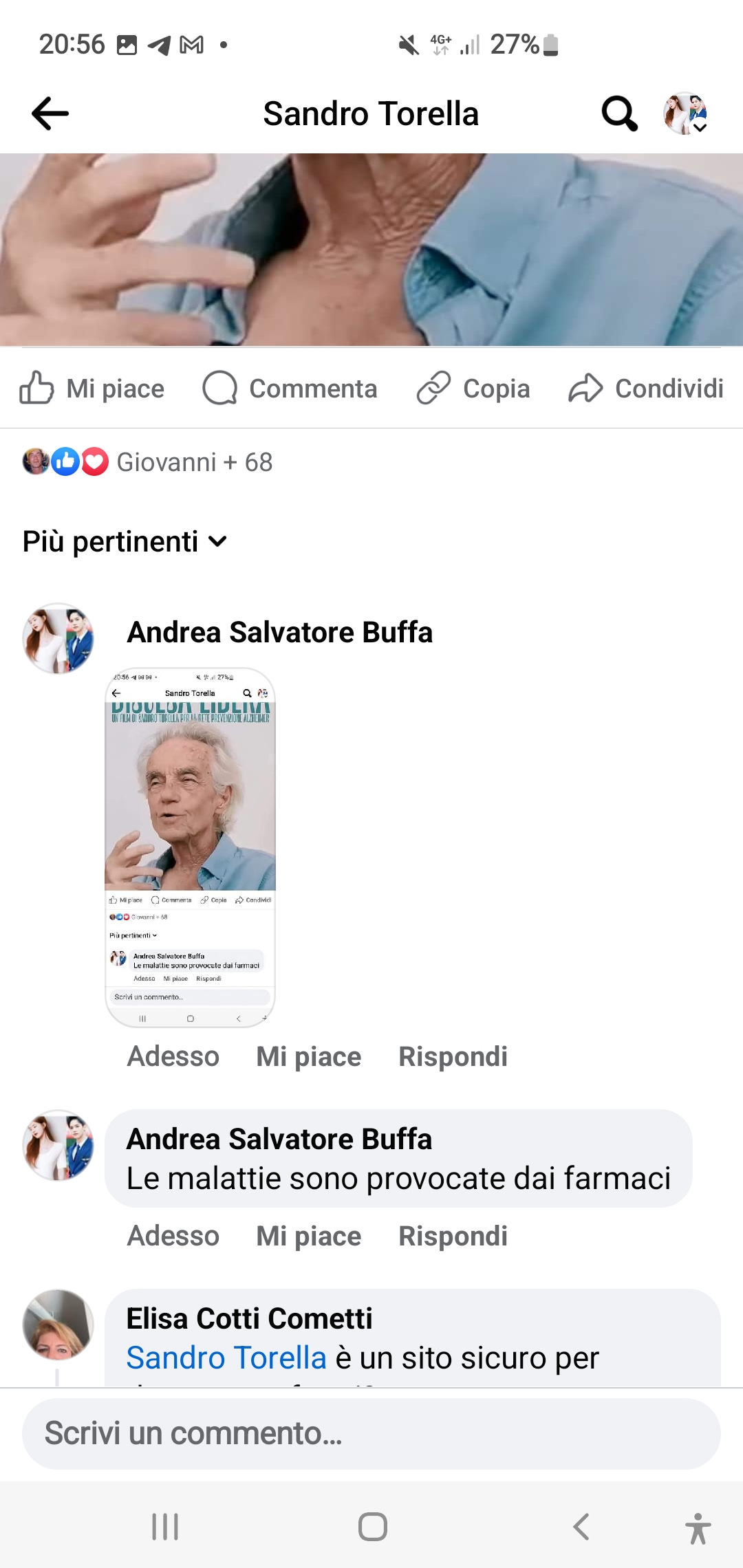Like the image comment by Andrea Salvatore Buffa
743x1568 pixels.
[308, 1056]
